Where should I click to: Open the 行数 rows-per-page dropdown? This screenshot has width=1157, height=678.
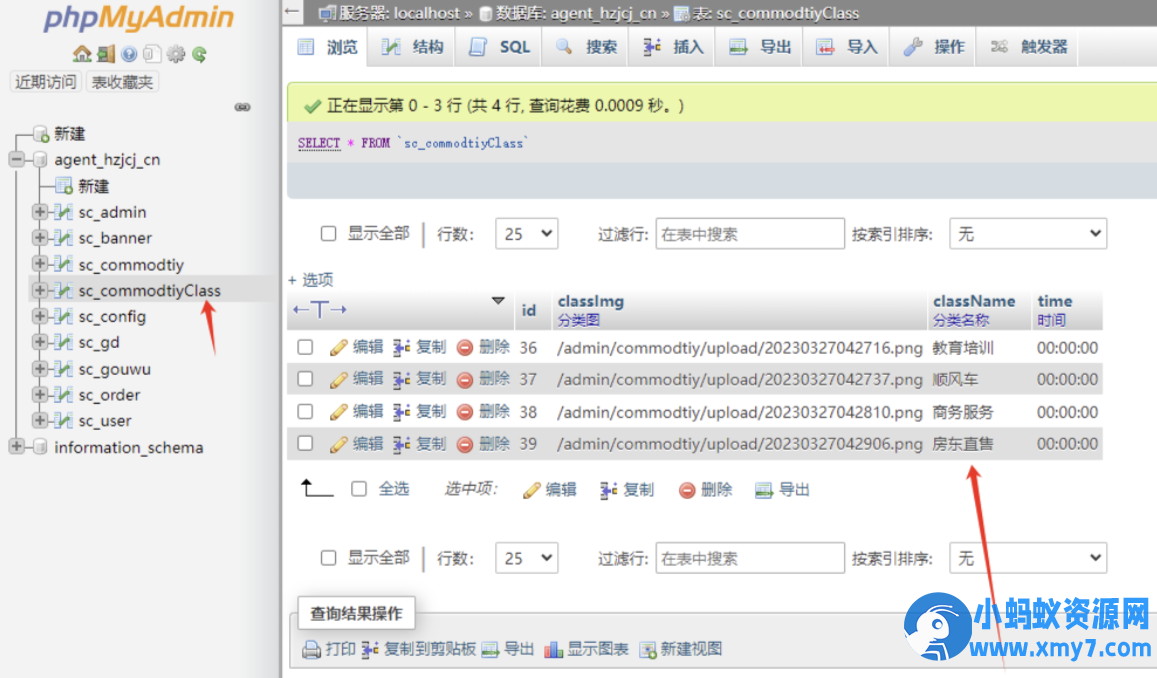point(526,233)
